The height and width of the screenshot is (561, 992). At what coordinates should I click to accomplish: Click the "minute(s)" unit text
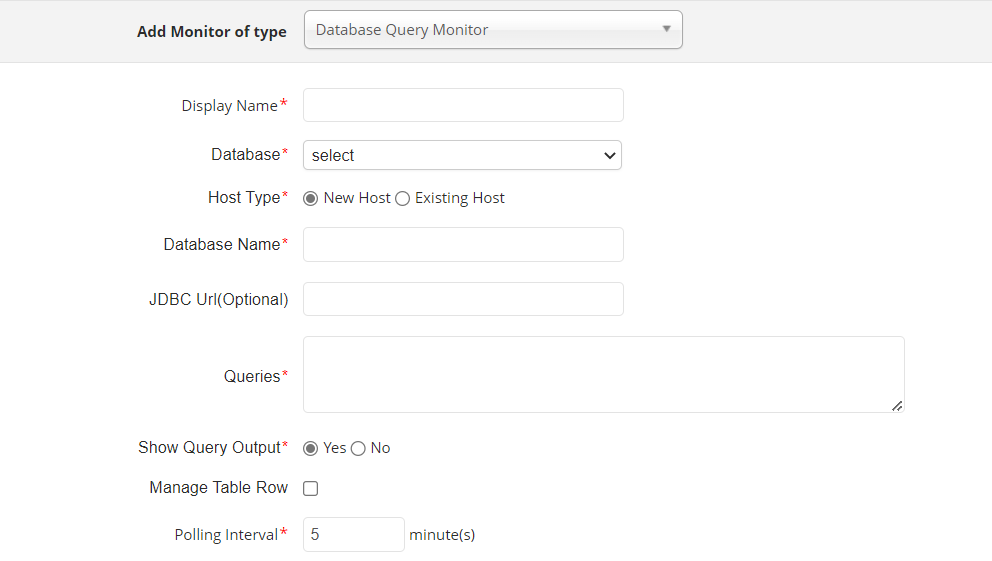442,535
